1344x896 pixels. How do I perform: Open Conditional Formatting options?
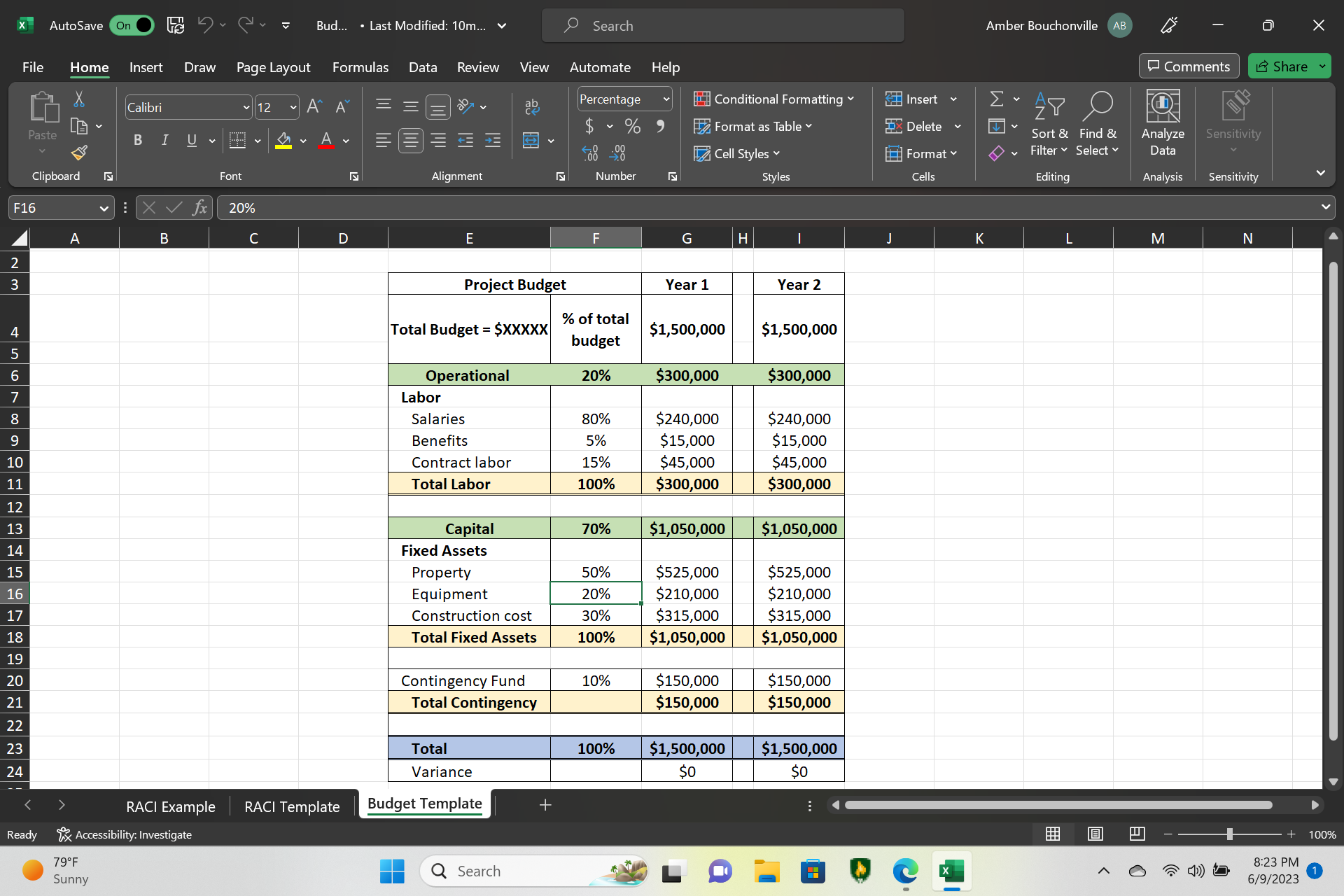[x=774, y=99]
